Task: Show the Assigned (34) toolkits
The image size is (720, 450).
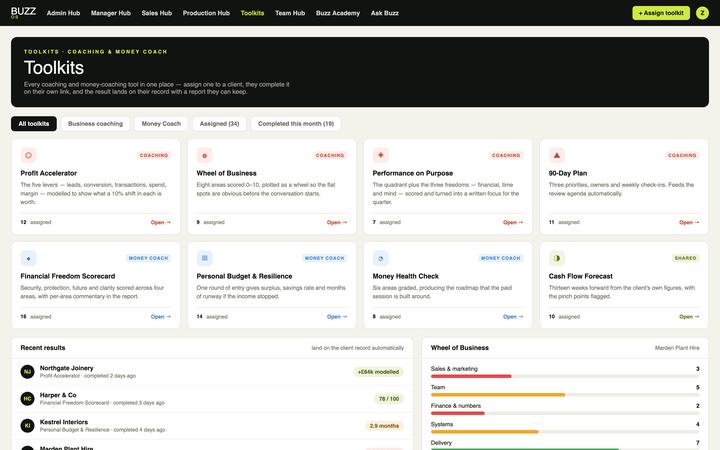Action: coord(219,124)
